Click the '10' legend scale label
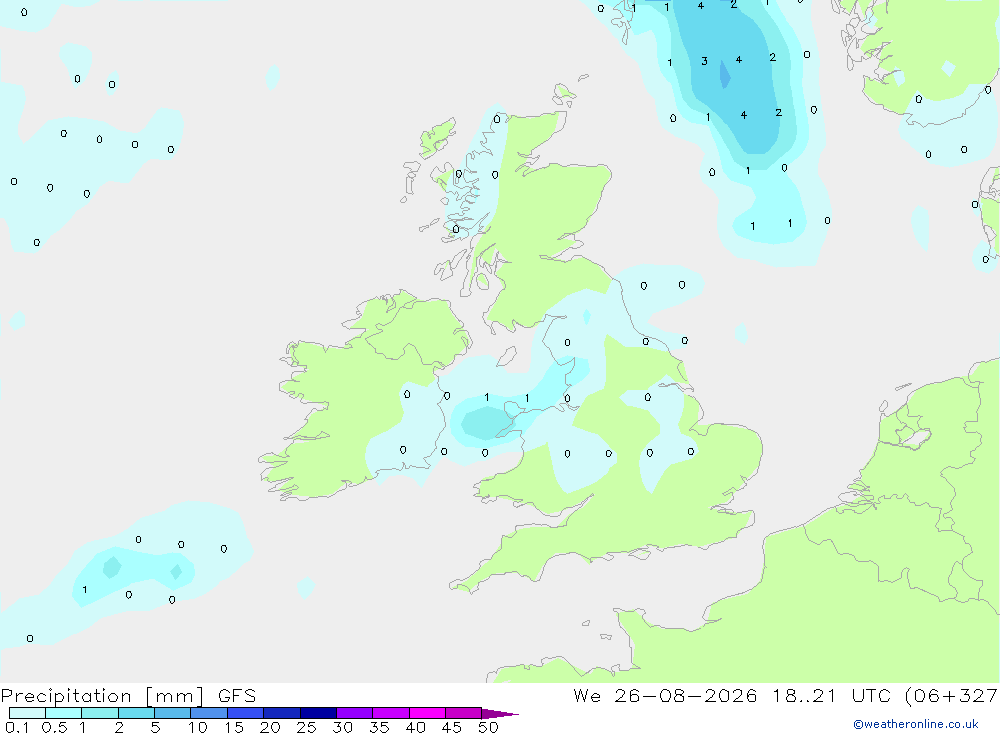 [198, 727]
